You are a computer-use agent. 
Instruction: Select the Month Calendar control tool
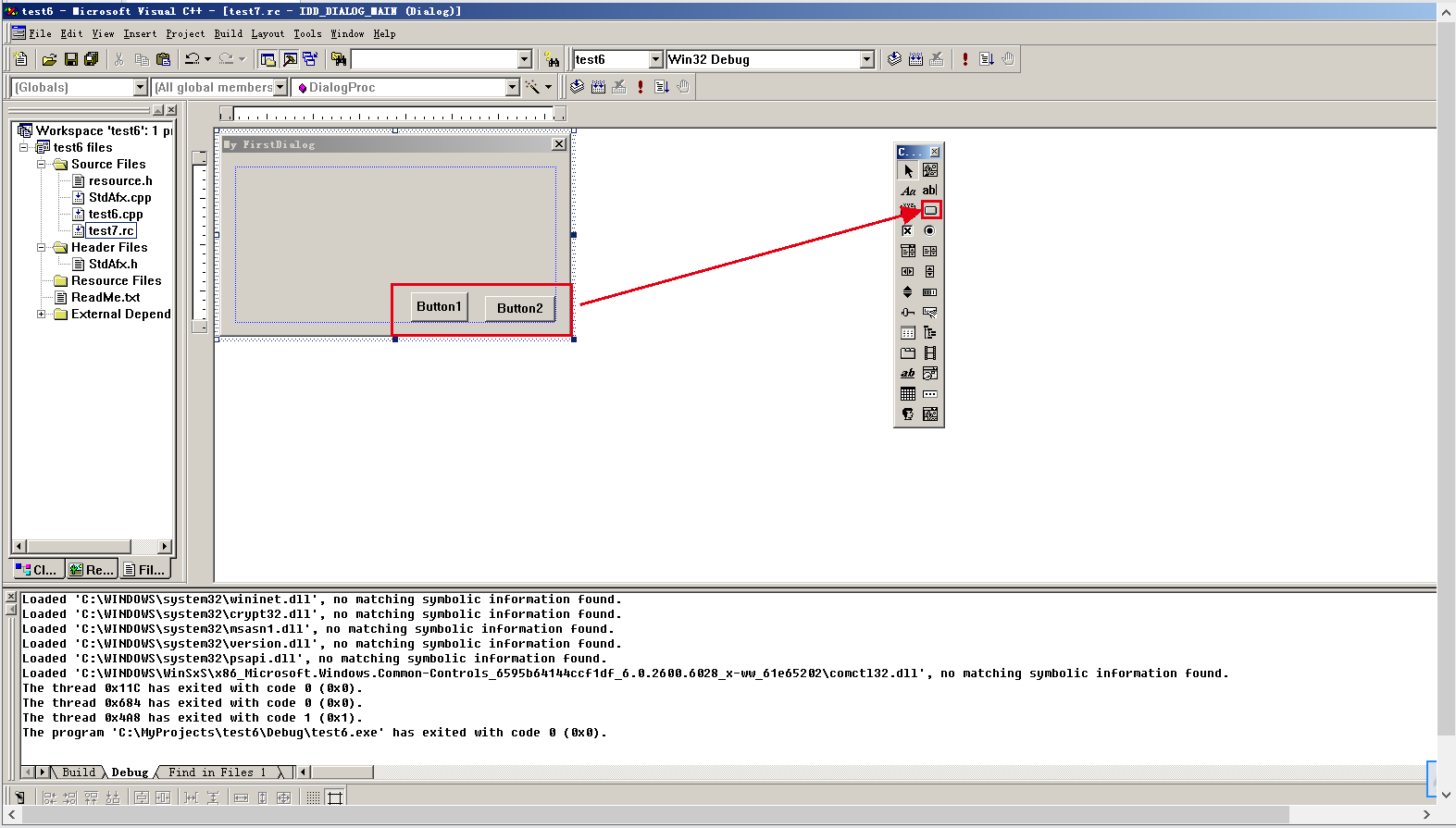pyautogui.click(x=908, y=394)
